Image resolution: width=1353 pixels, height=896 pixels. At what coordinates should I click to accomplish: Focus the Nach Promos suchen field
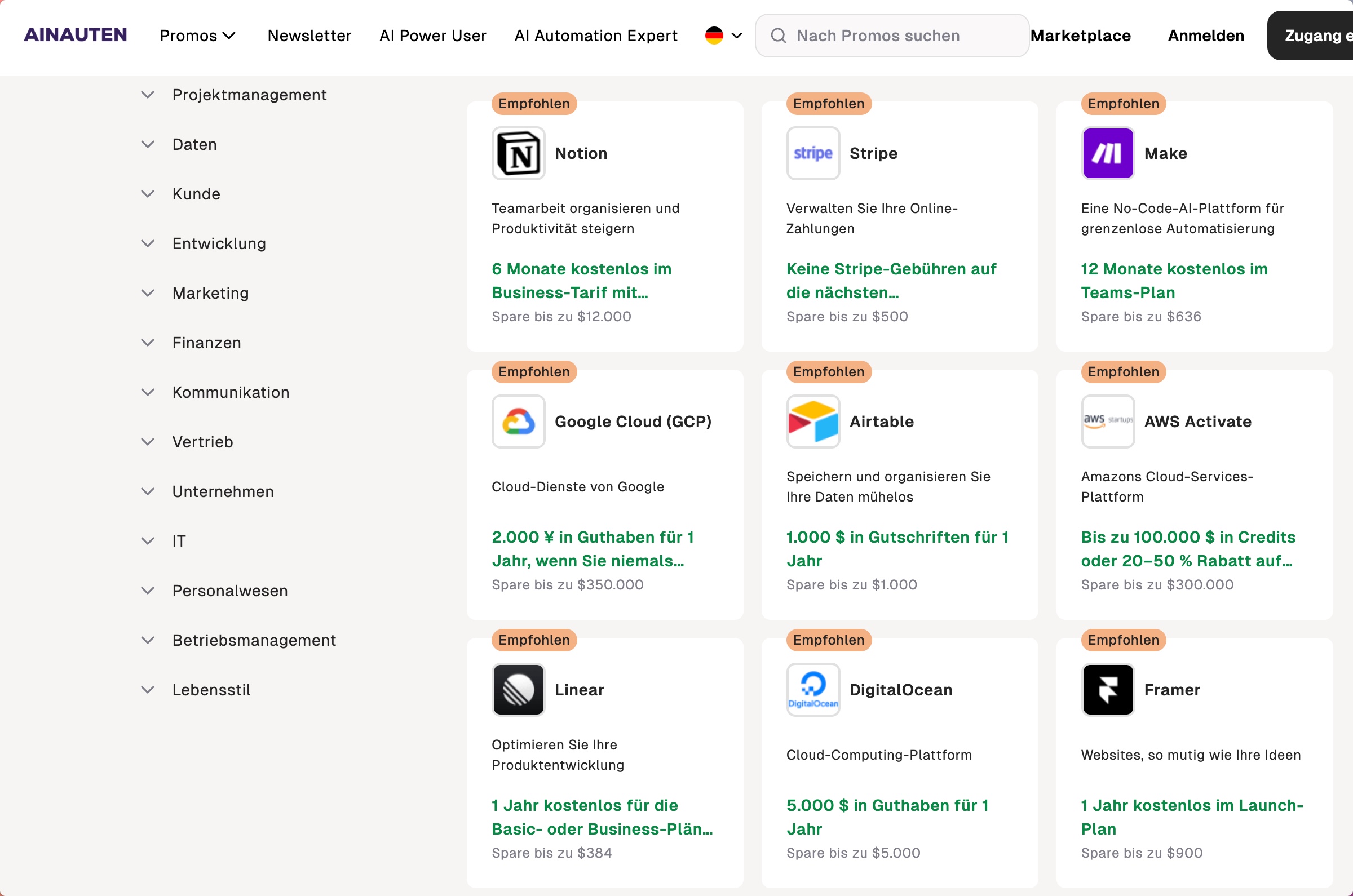click(892, 36)
